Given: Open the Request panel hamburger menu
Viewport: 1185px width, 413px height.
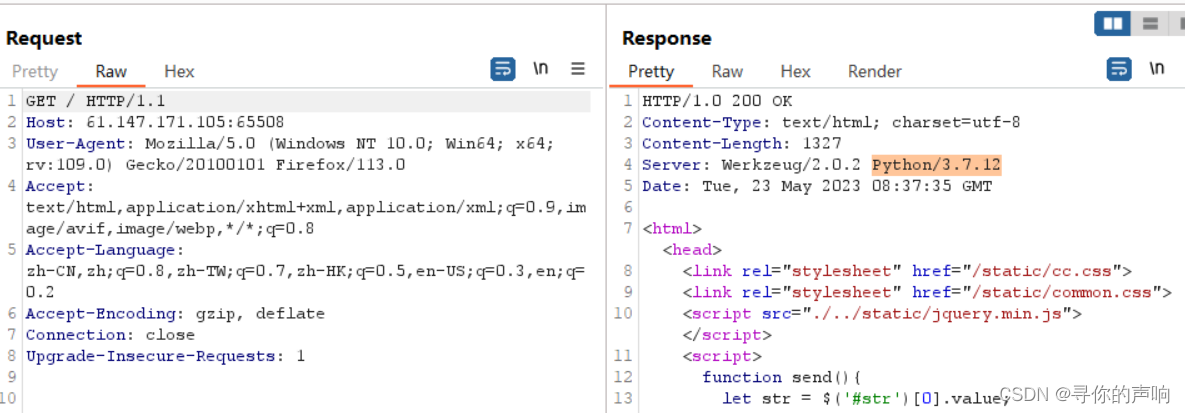Looking at the screenshot, I should [x=578, y=69].
